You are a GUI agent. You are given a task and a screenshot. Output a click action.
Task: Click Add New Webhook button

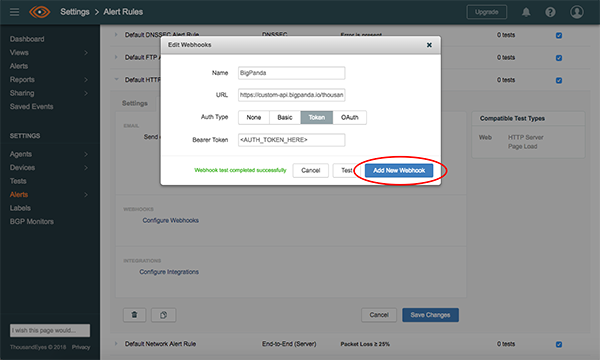(x=399, y=170)
